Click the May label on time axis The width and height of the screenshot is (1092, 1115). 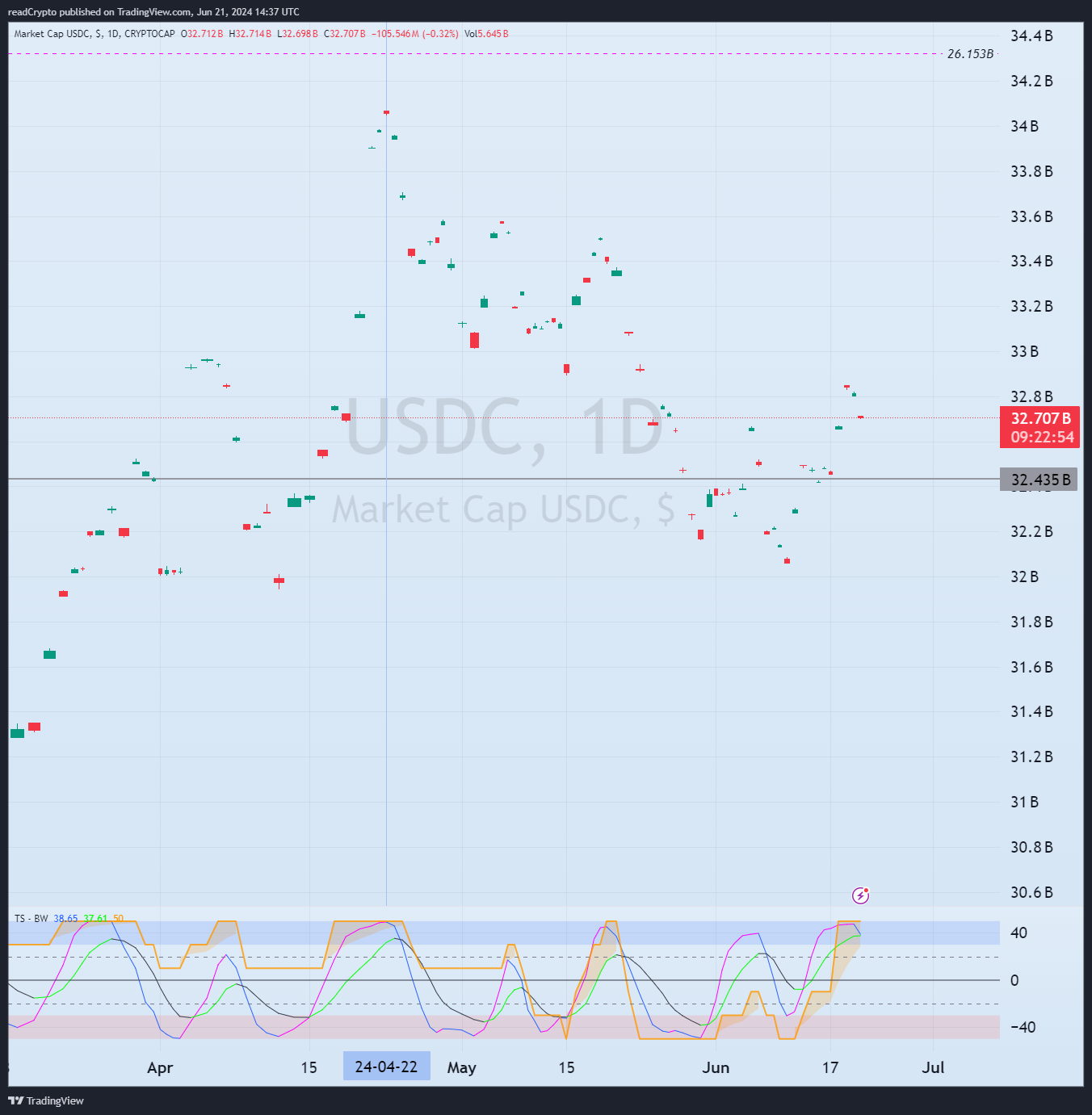pos(461,1067)
